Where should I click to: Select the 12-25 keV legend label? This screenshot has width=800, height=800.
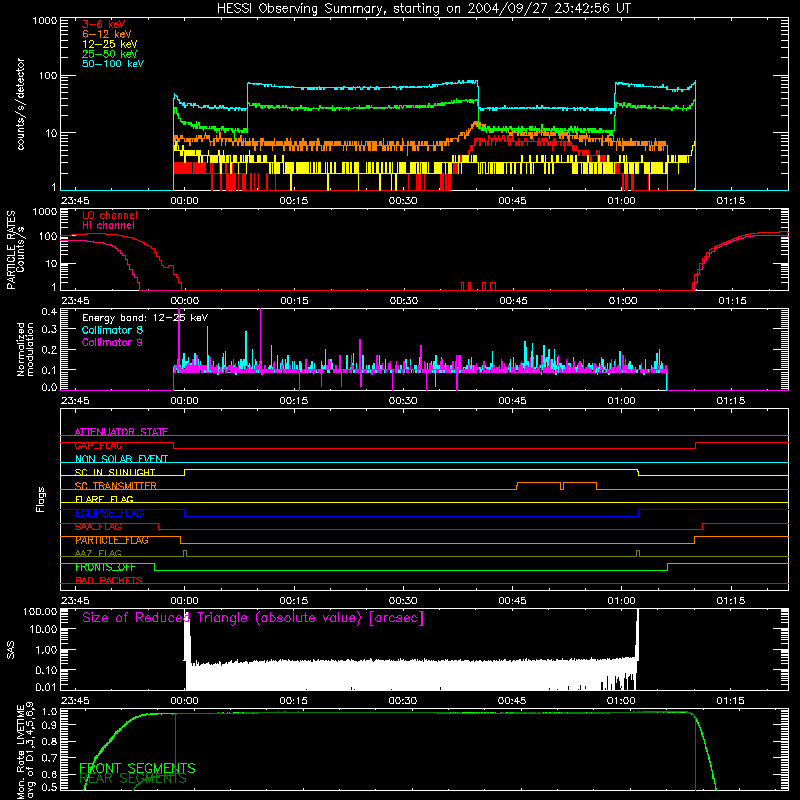[x=110, y=44]
